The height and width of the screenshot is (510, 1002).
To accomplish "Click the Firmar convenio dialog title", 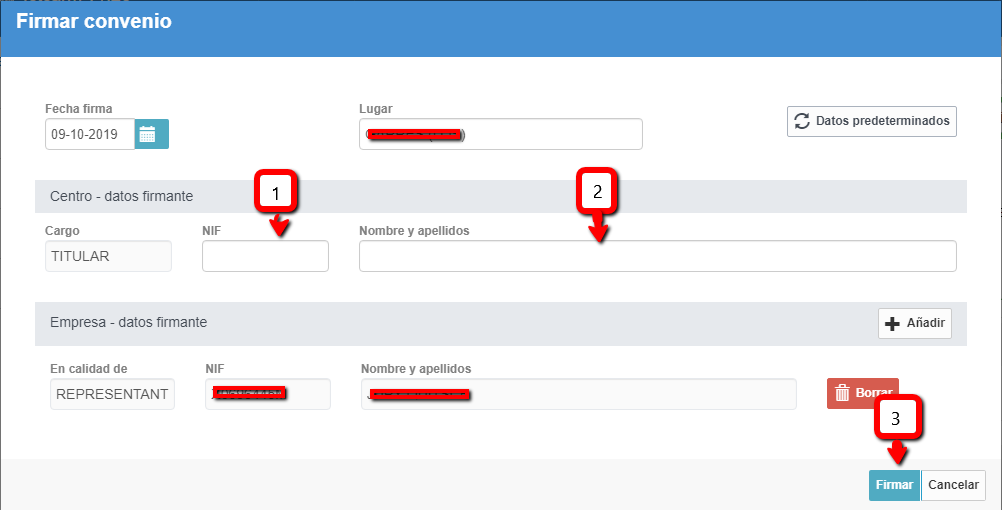I will point(94,21).
